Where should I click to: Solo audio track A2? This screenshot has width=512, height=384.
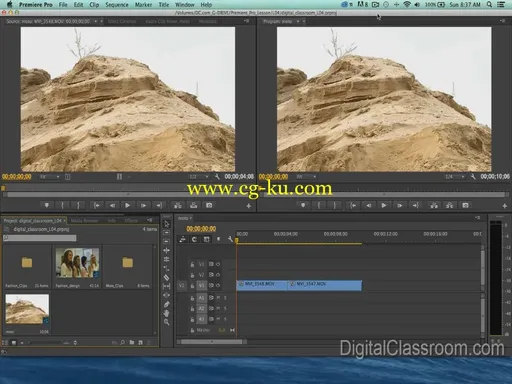coord(225,308)
